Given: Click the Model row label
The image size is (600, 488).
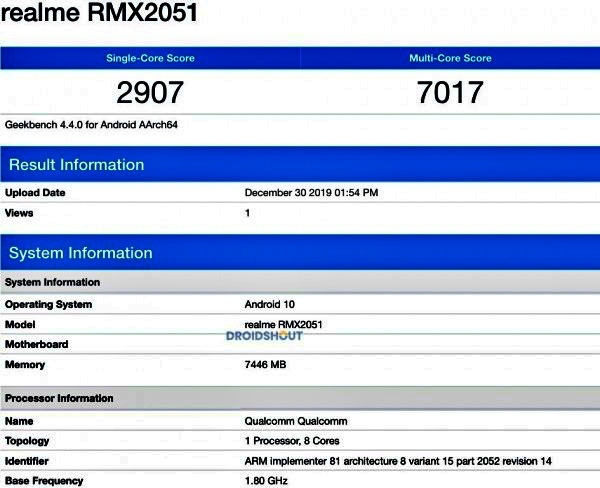Looking at the screenshot, I should [20, 325].
